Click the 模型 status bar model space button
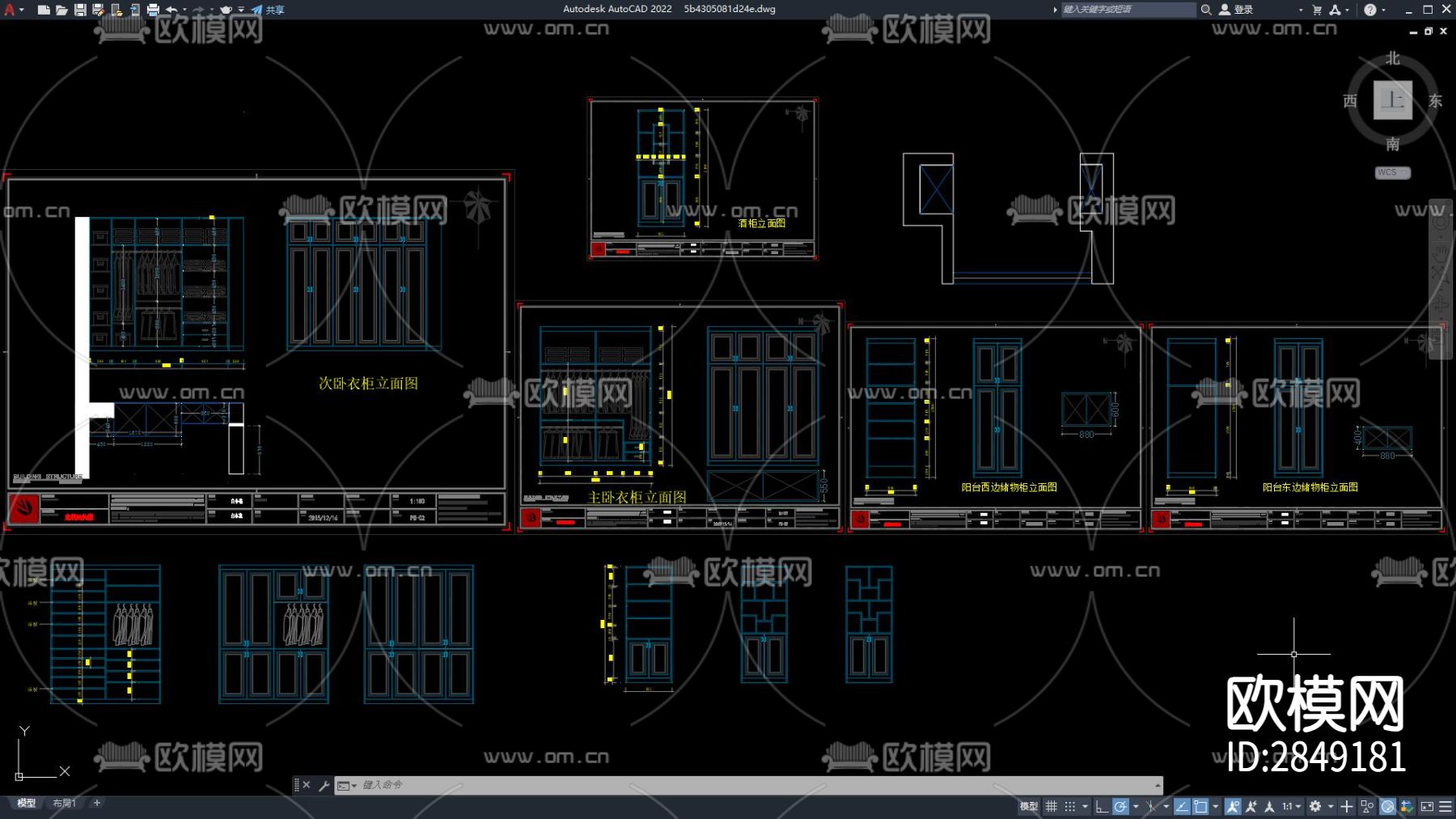 click(x=1029, y=806)
